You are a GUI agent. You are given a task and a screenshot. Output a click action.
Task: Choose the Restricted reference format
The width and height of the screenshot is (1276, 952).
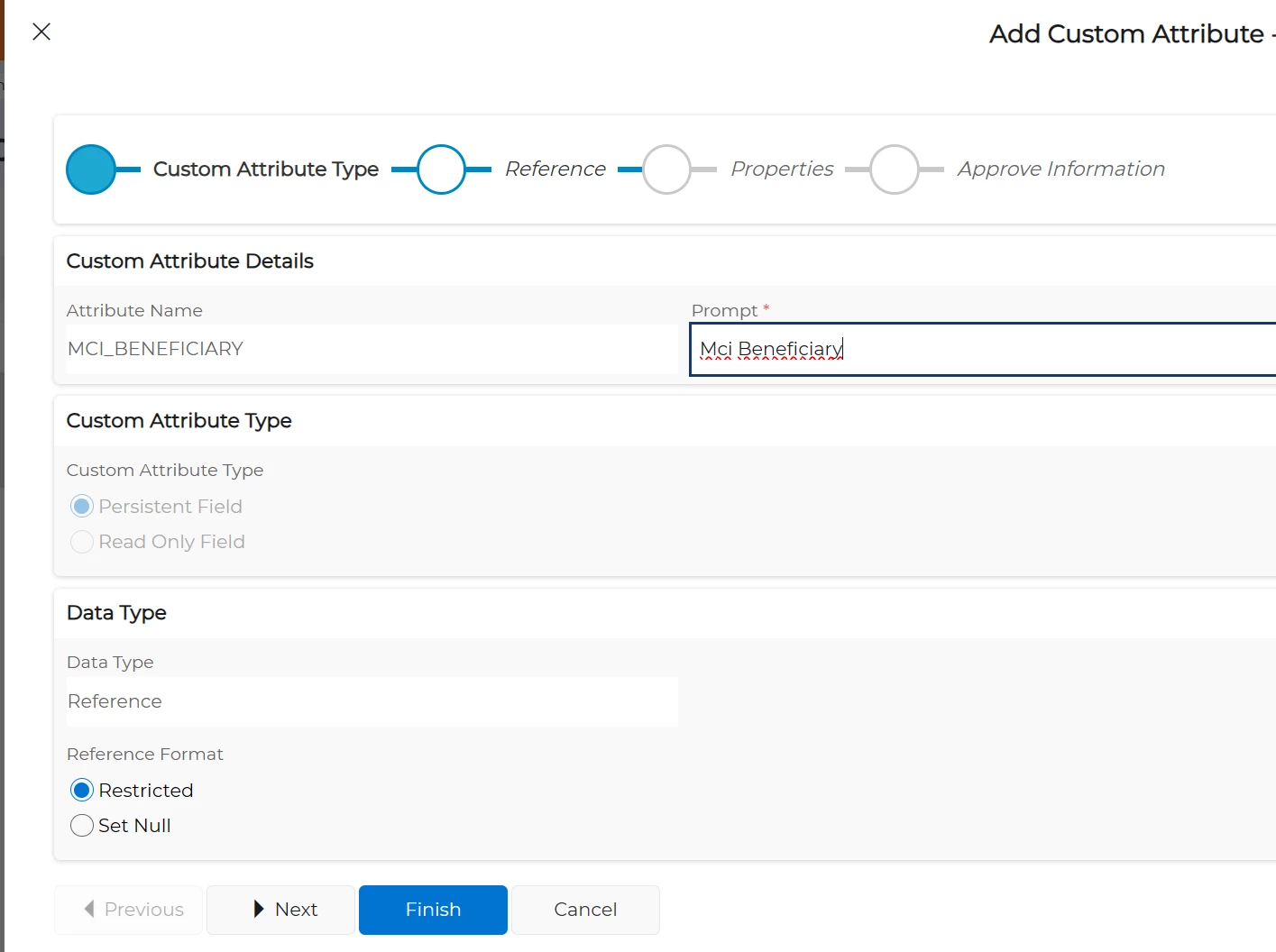[82, 791]
